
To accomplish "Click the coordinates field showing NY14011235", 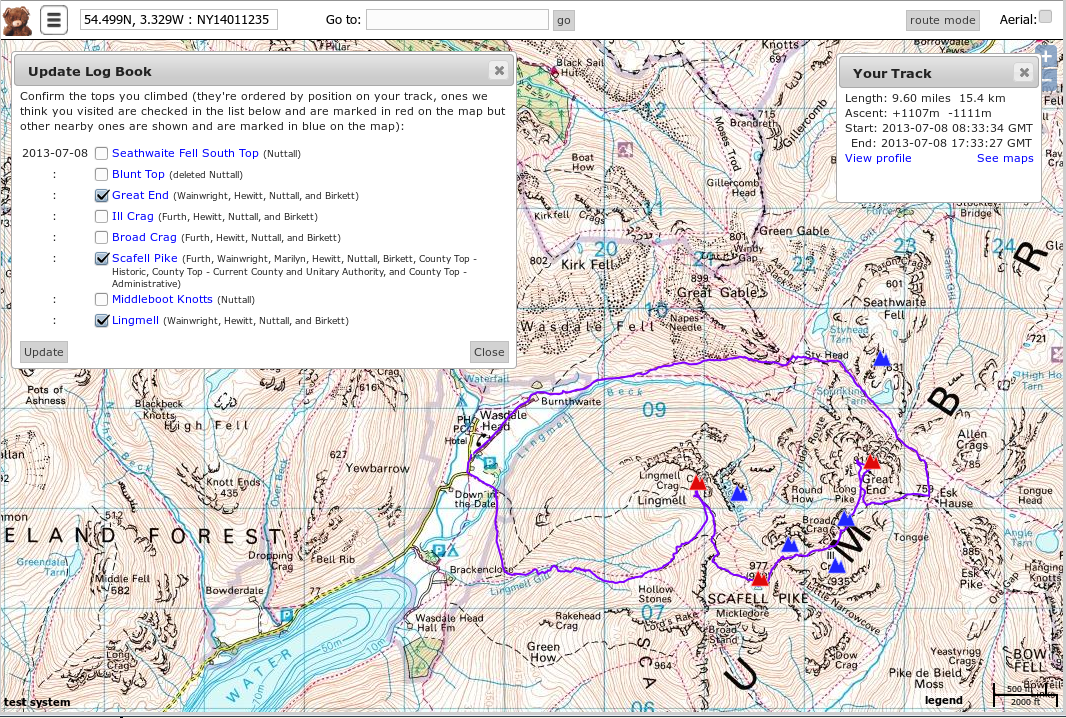I will pyautogui.click(x=179, y=20).
